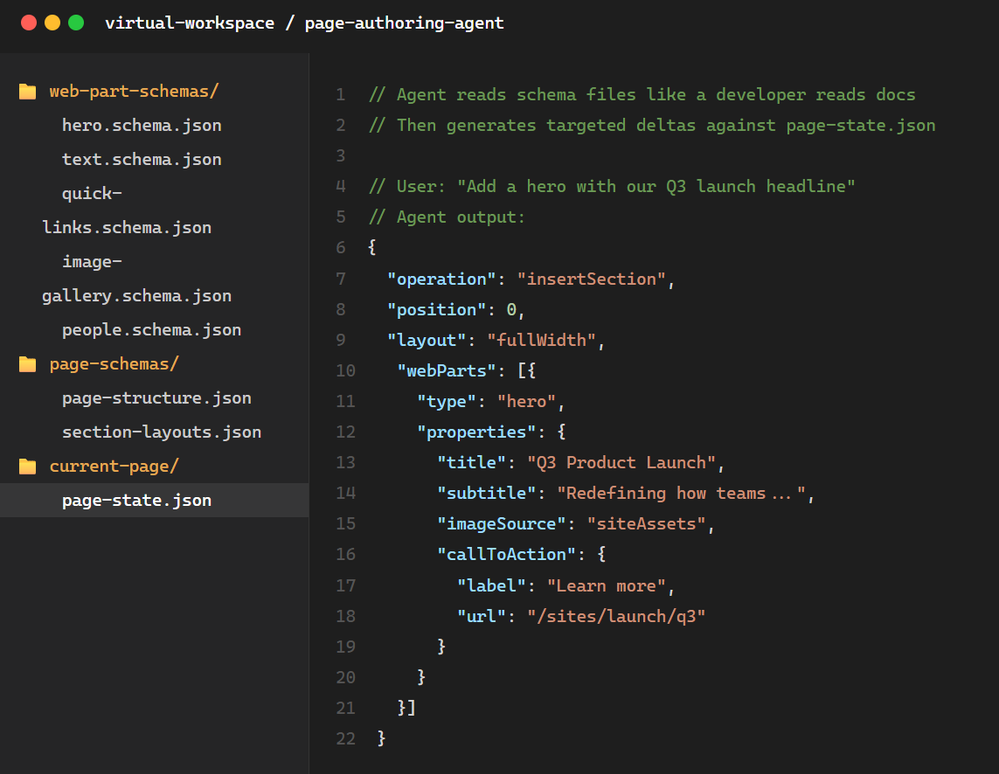Click line number 10 in gutter

[345, 371]
